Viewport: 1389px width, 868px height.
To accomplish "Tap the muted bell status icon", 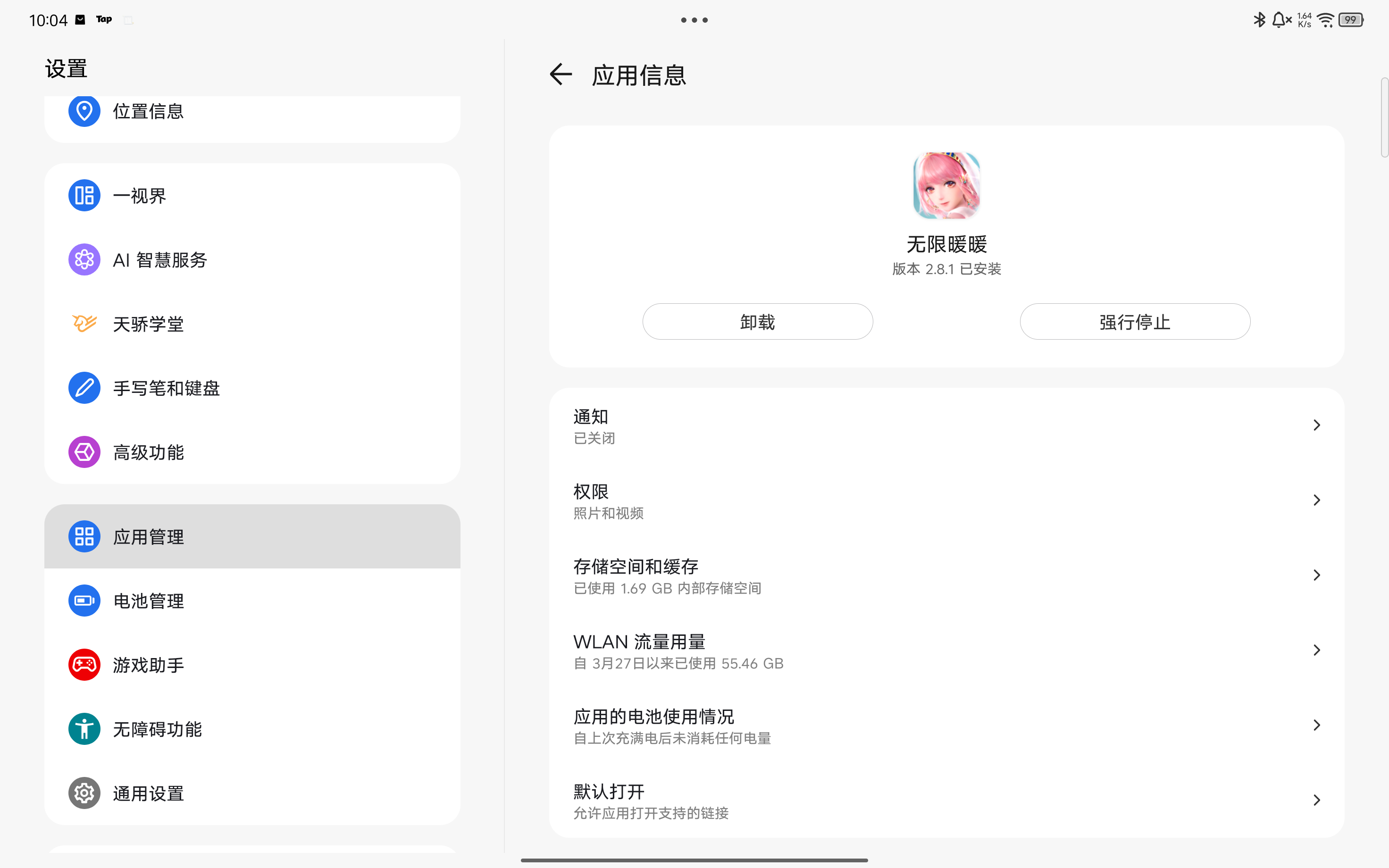I will coord(1281,20).
